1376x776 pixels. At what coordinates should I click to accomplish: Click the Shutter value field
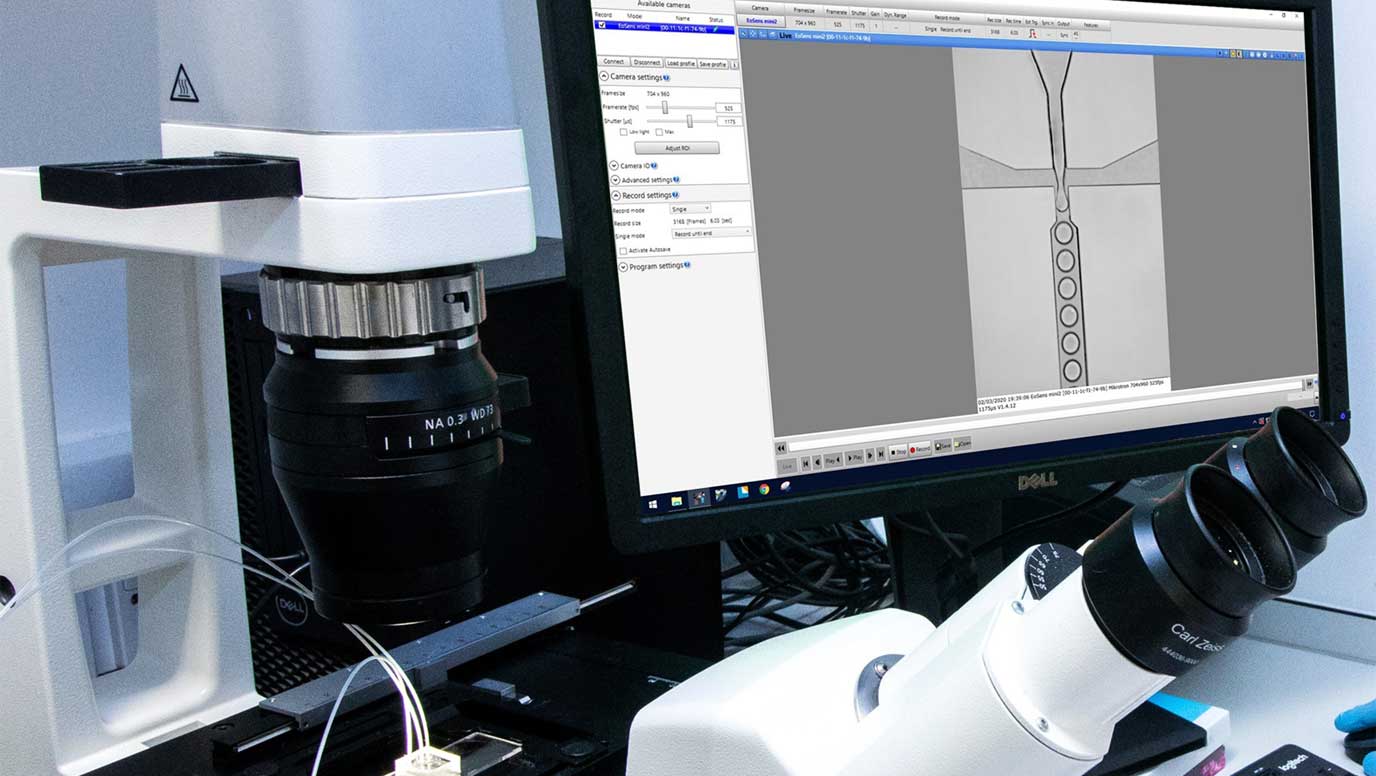click(730, 122)
